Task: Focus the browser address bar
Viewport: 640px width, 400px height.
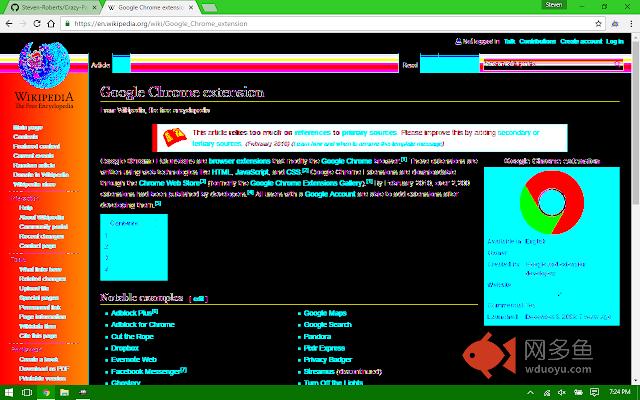Action: [x=333, y=24]
